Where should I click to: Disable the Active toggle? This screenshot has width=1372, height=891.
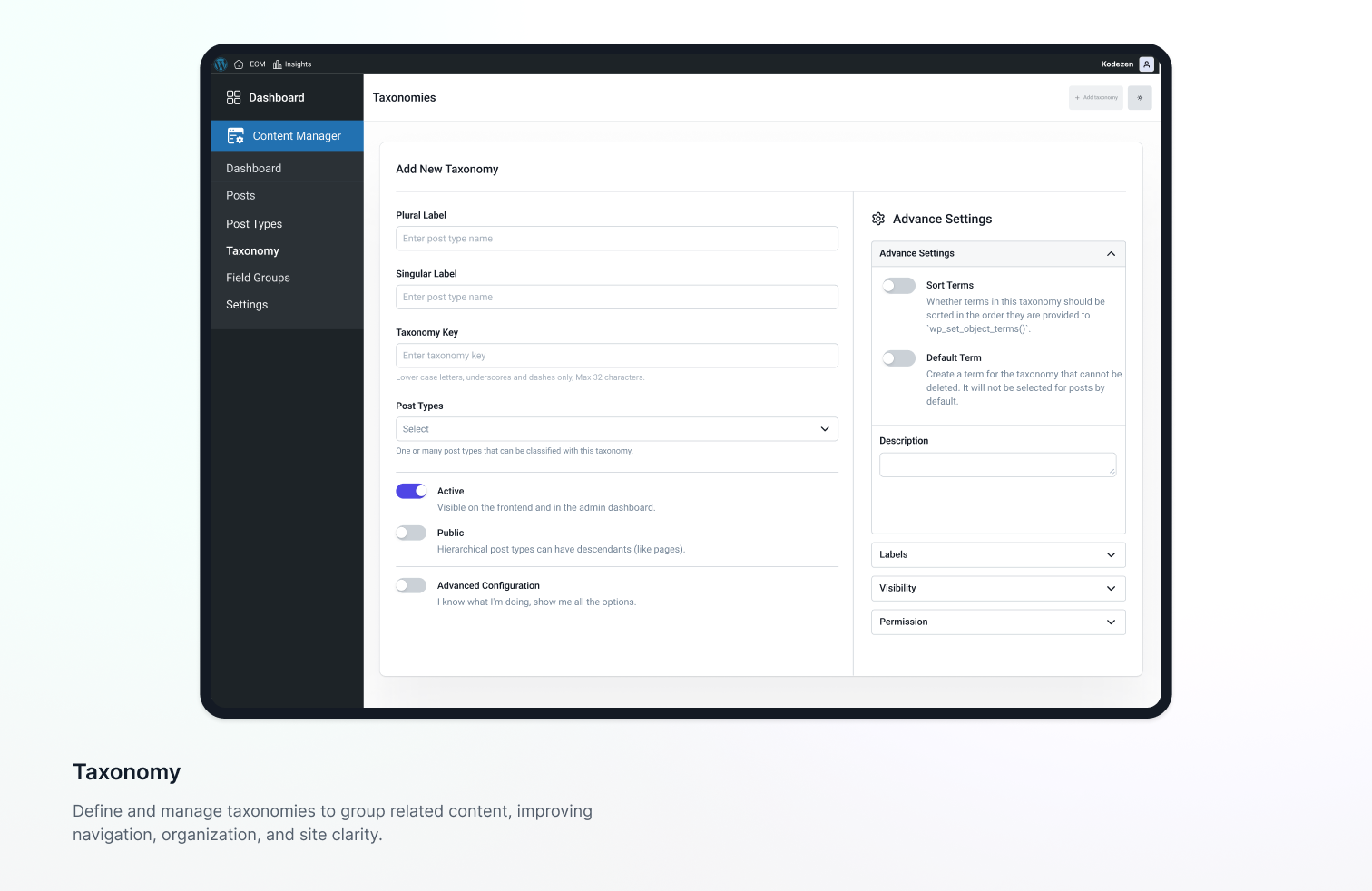click(x=410, y=491)
